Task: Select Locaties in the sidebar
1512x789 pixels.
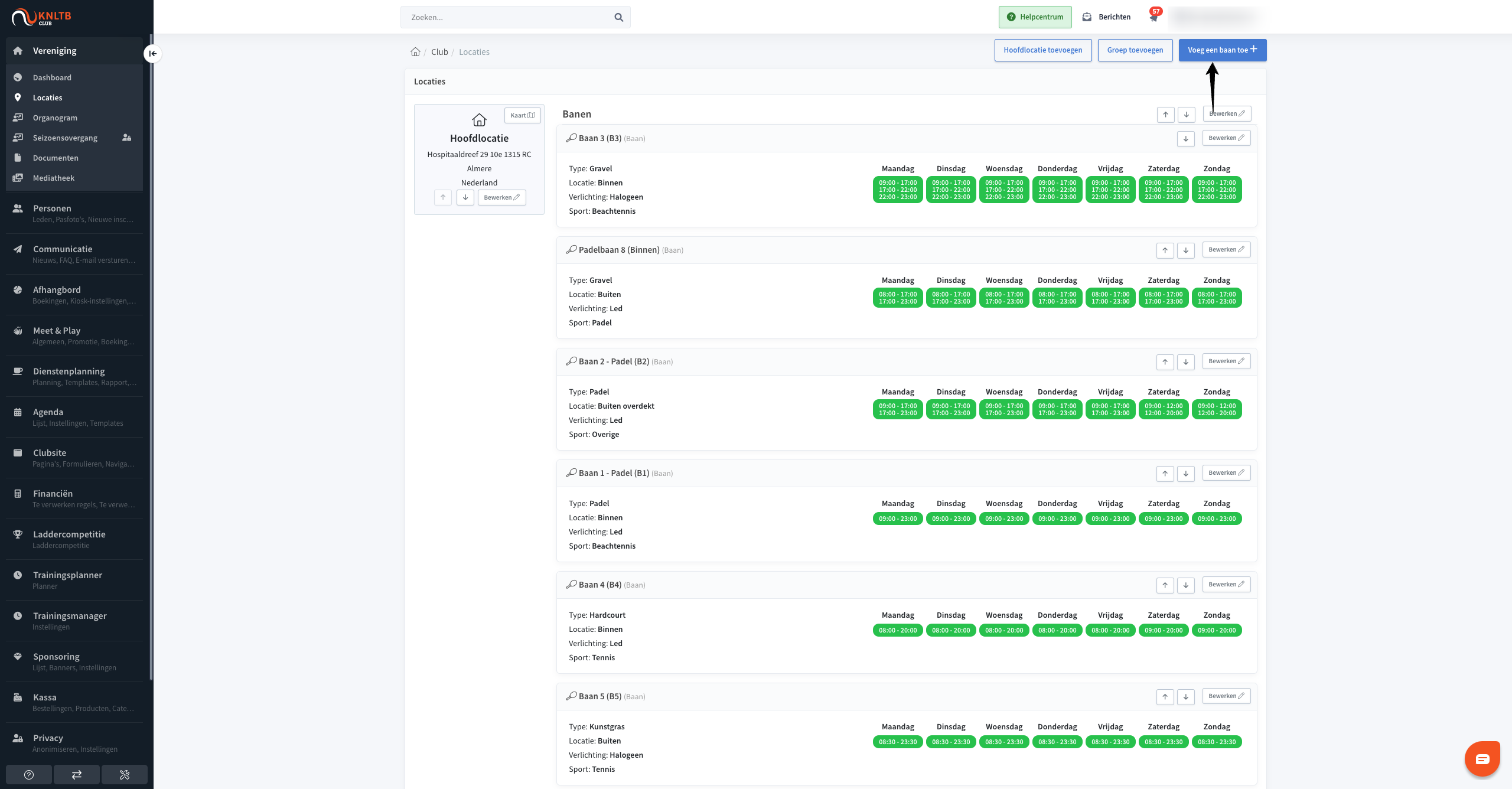Action: coord(74,97)
